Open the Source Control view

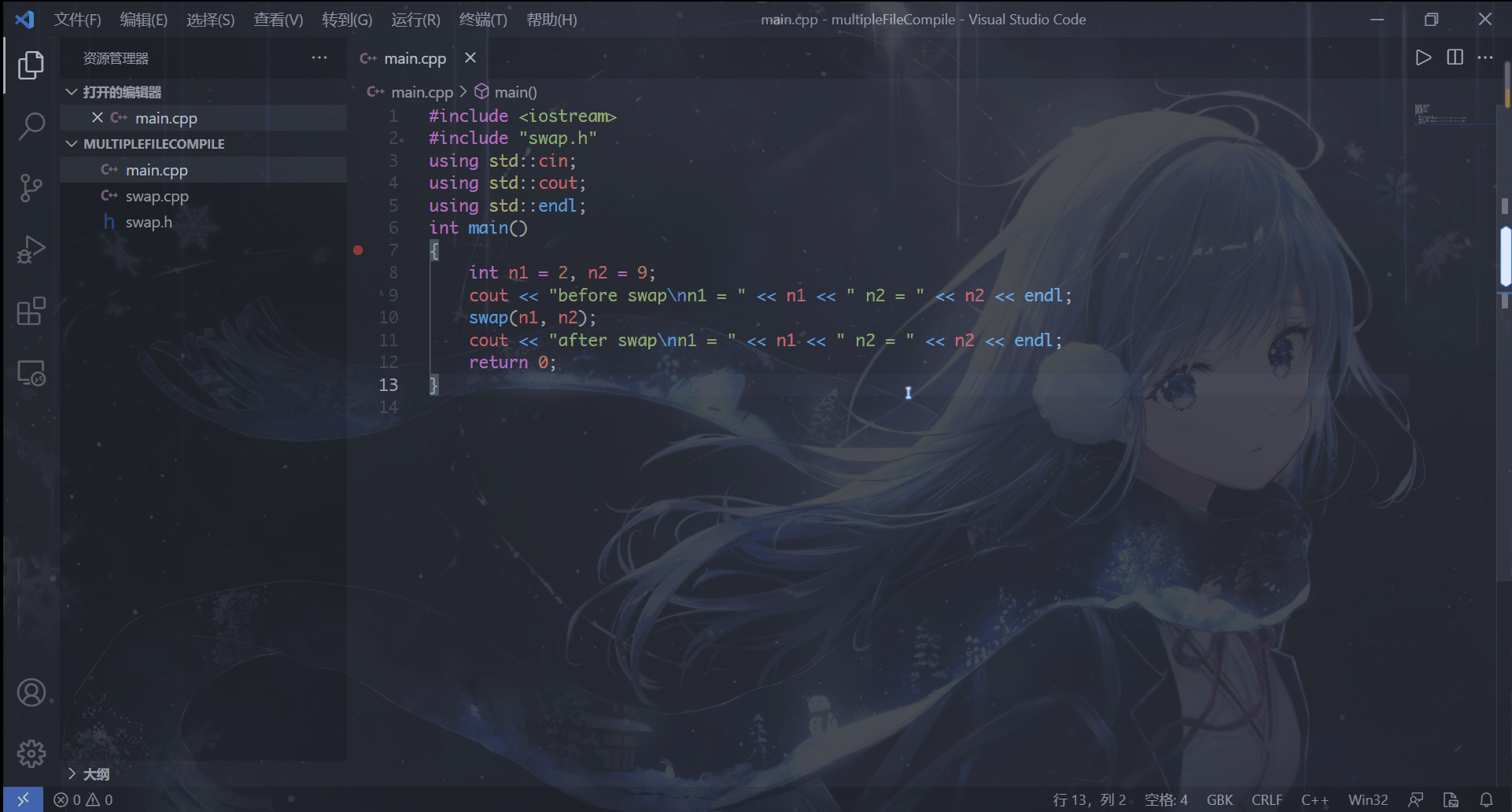(31, 188)
